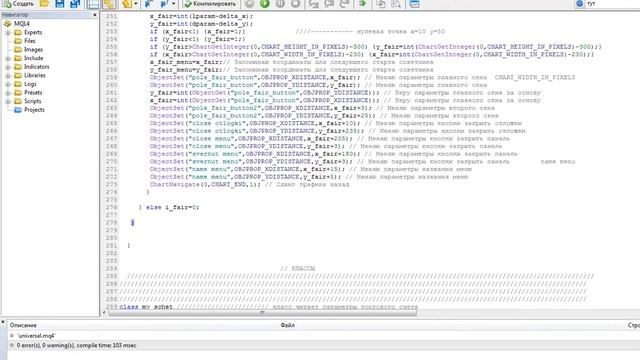Click the Создать (New) toolbar button
This screenshot has height=360, width=640.
click(x=19, y=4)
